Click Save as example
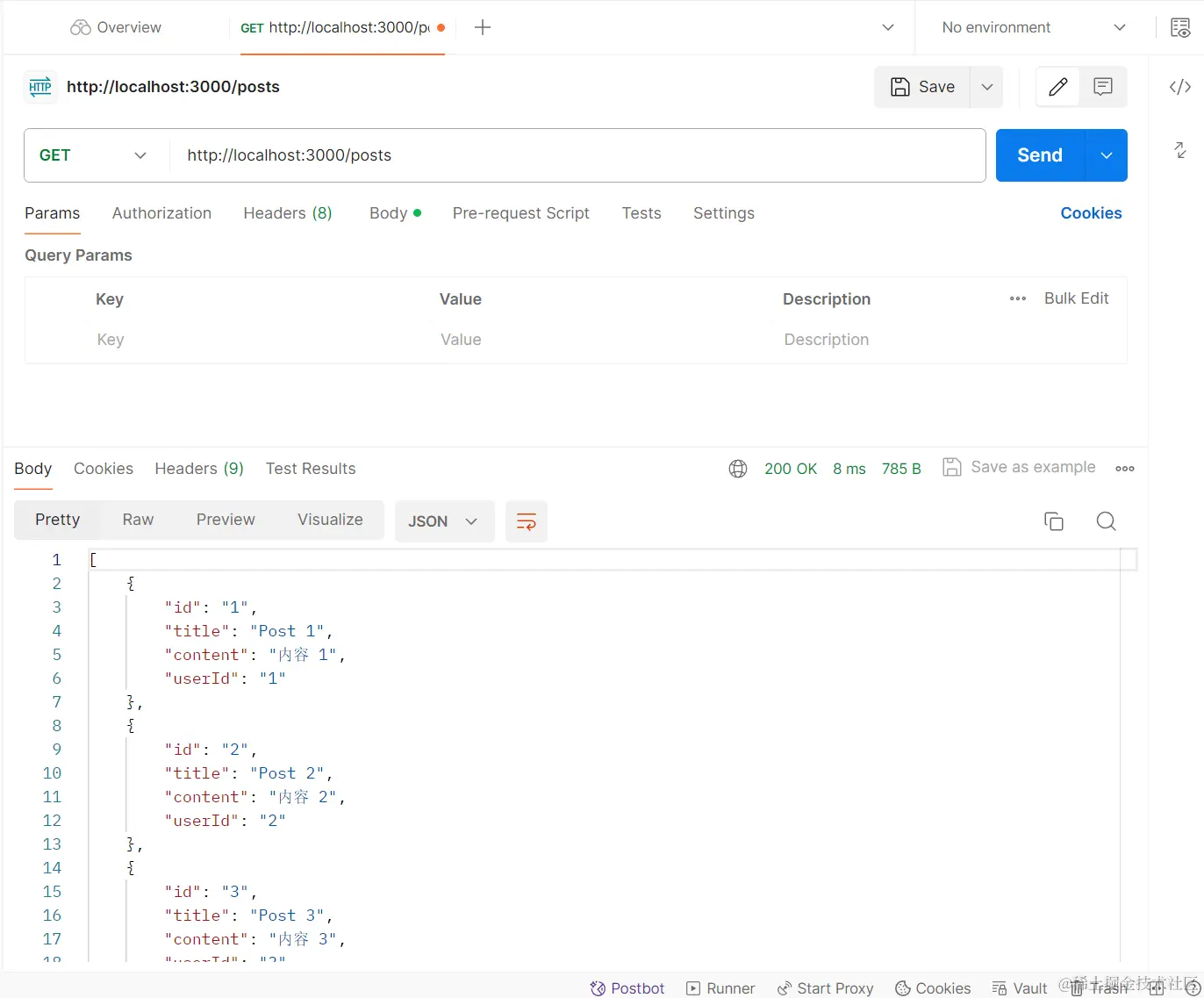The image size is (1204, 998). click(x=1019, y=467)
